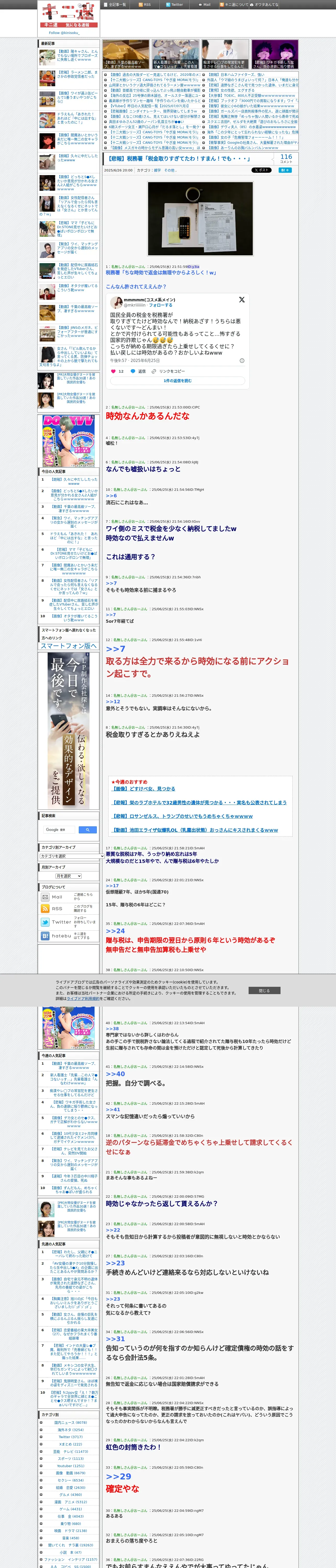Click the hatebu B! icon in sidebar
The width and height of the screenshot is (336, 1568).
pyautogui.click(x=45, y=936)
